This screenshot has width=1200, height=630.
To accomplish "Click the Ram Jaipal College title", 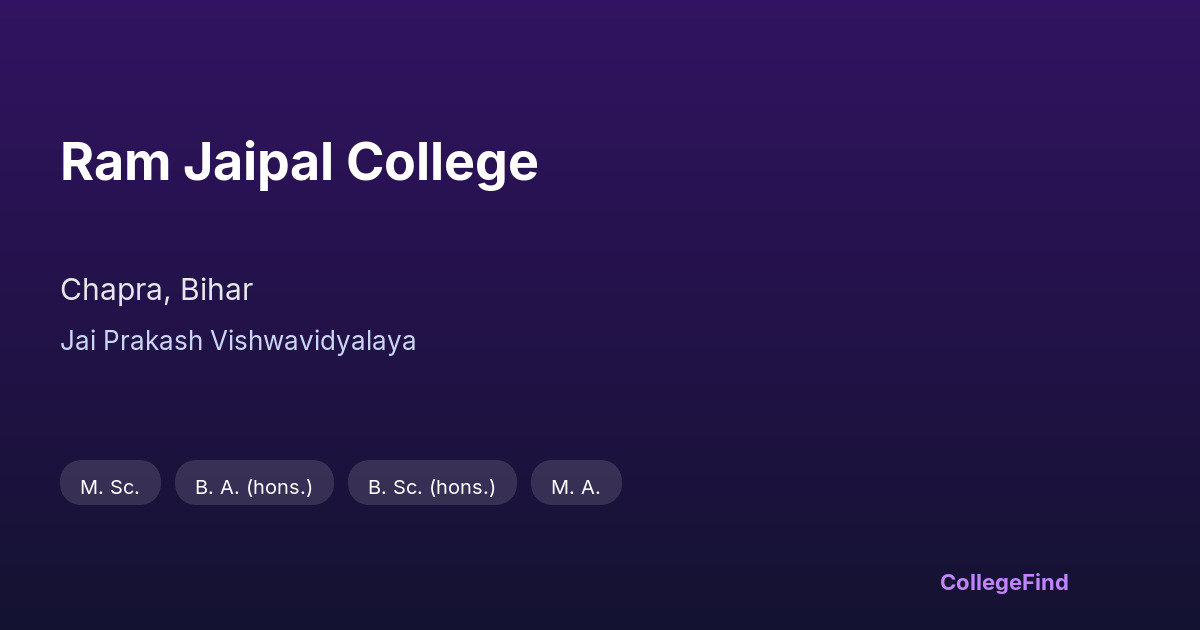I will [x=299, y=162].
